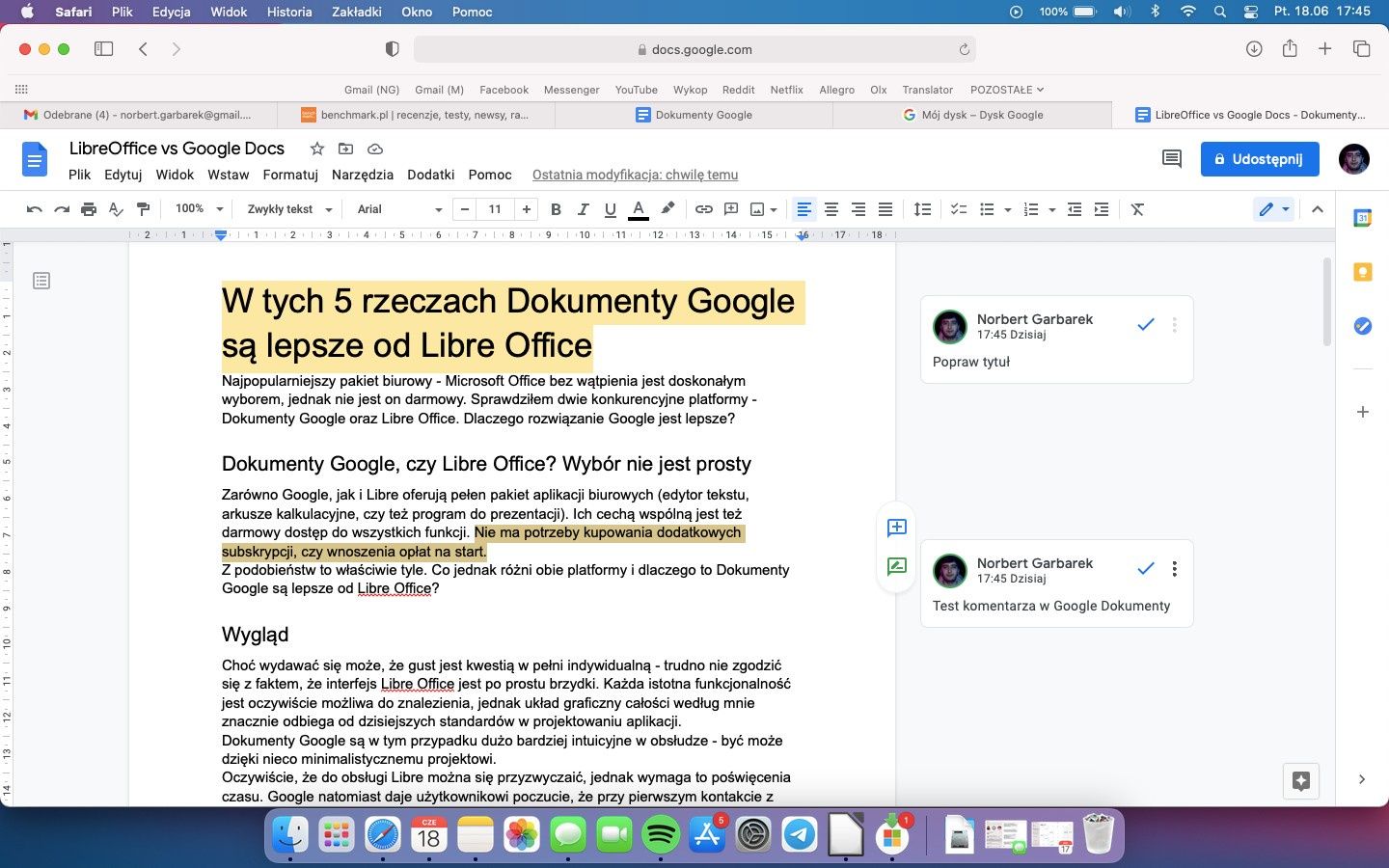
Task: Open the Narzędzia menu
Action: pyautogui.click(x=363, y=175)
